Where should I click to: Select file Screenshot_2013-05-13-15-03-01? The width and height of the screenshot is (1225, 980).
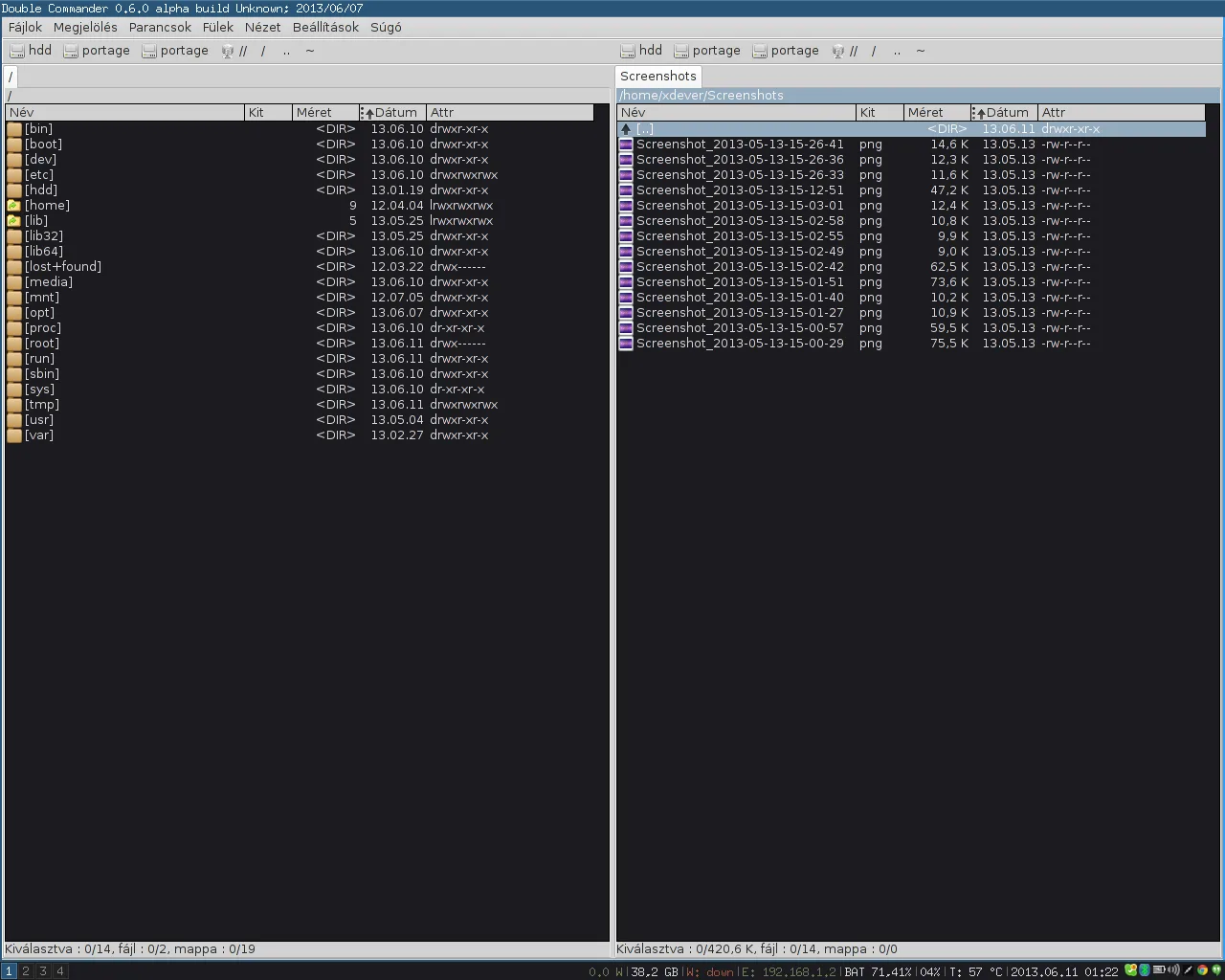coord(911,206)
